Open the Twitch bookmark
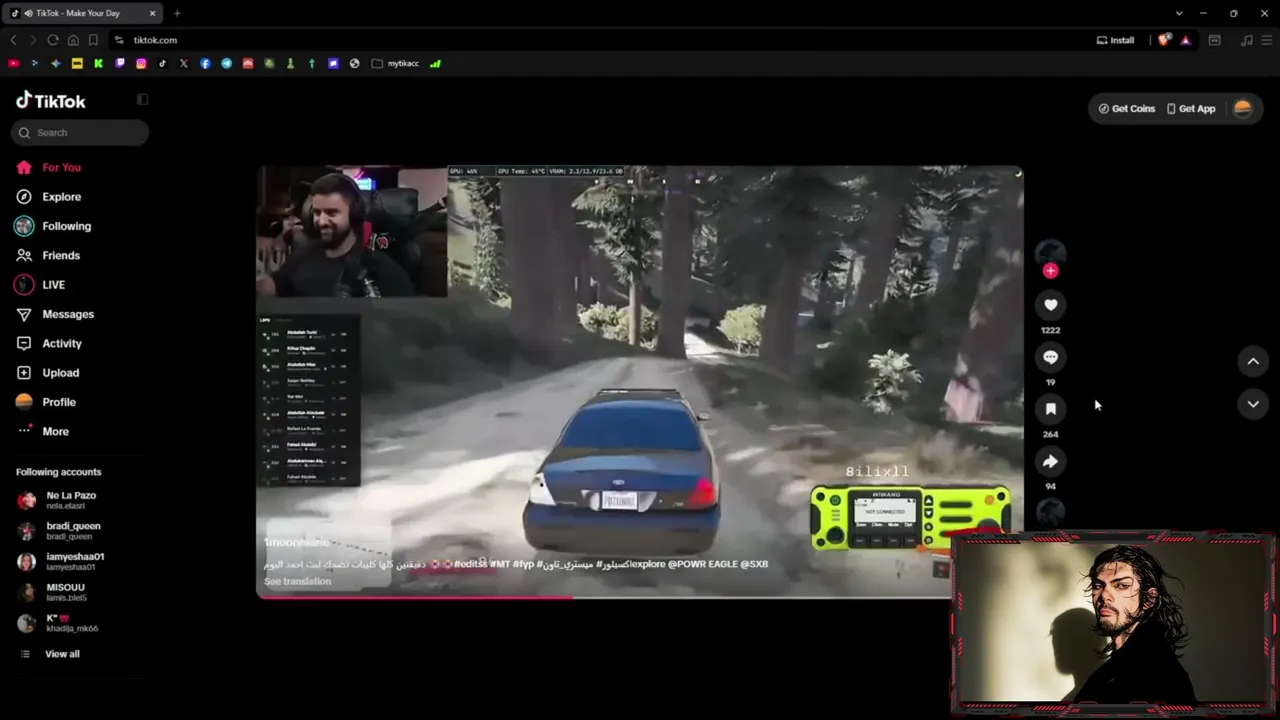 120,63
